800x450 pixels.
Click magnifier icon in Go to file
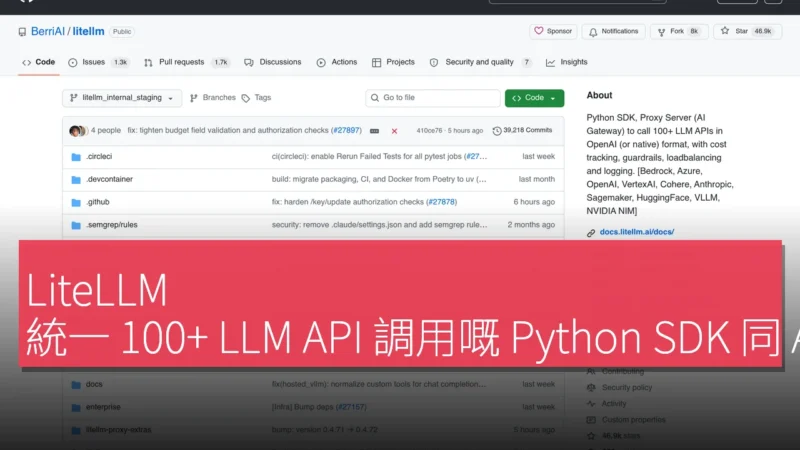coord(375,98)
